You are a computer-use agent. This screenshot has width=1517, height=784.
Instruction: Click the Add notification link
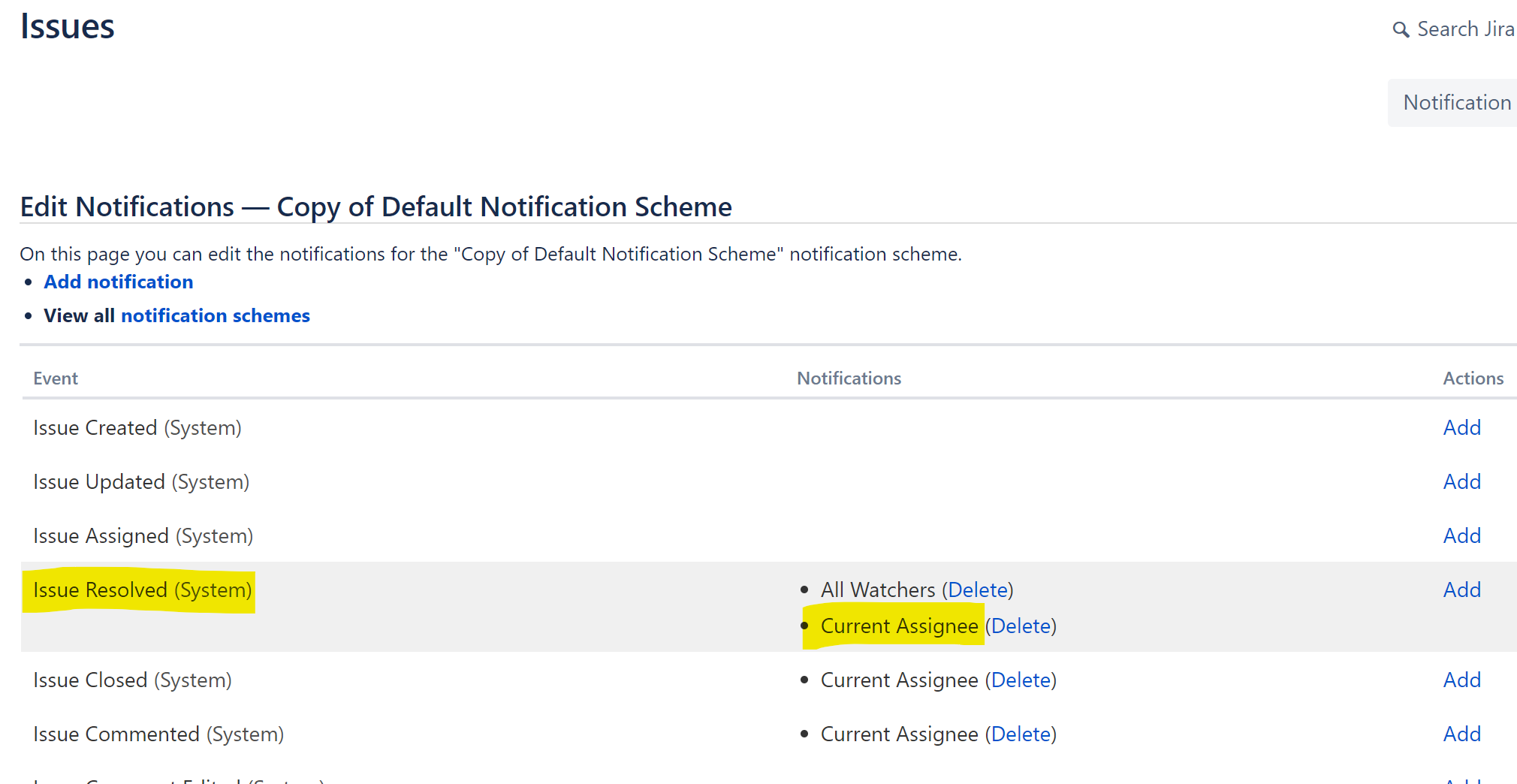(118, 282)
